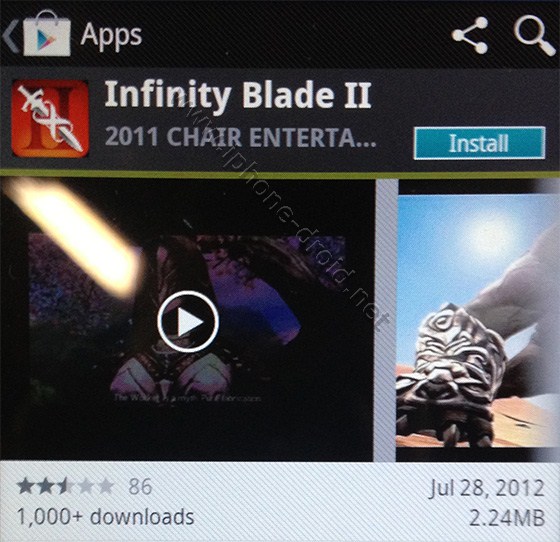Play the trailer video
The height and width of the screenshot is (542, 560).
[x=188, y=322]
